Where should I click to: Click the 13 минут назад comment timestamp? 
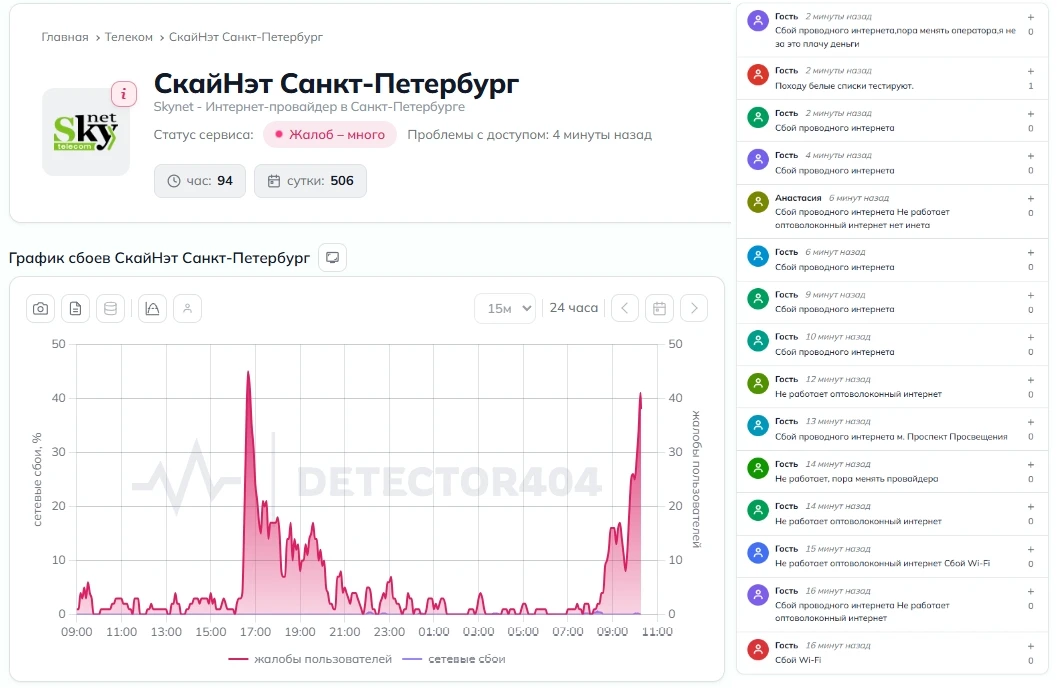click(837, 421)
